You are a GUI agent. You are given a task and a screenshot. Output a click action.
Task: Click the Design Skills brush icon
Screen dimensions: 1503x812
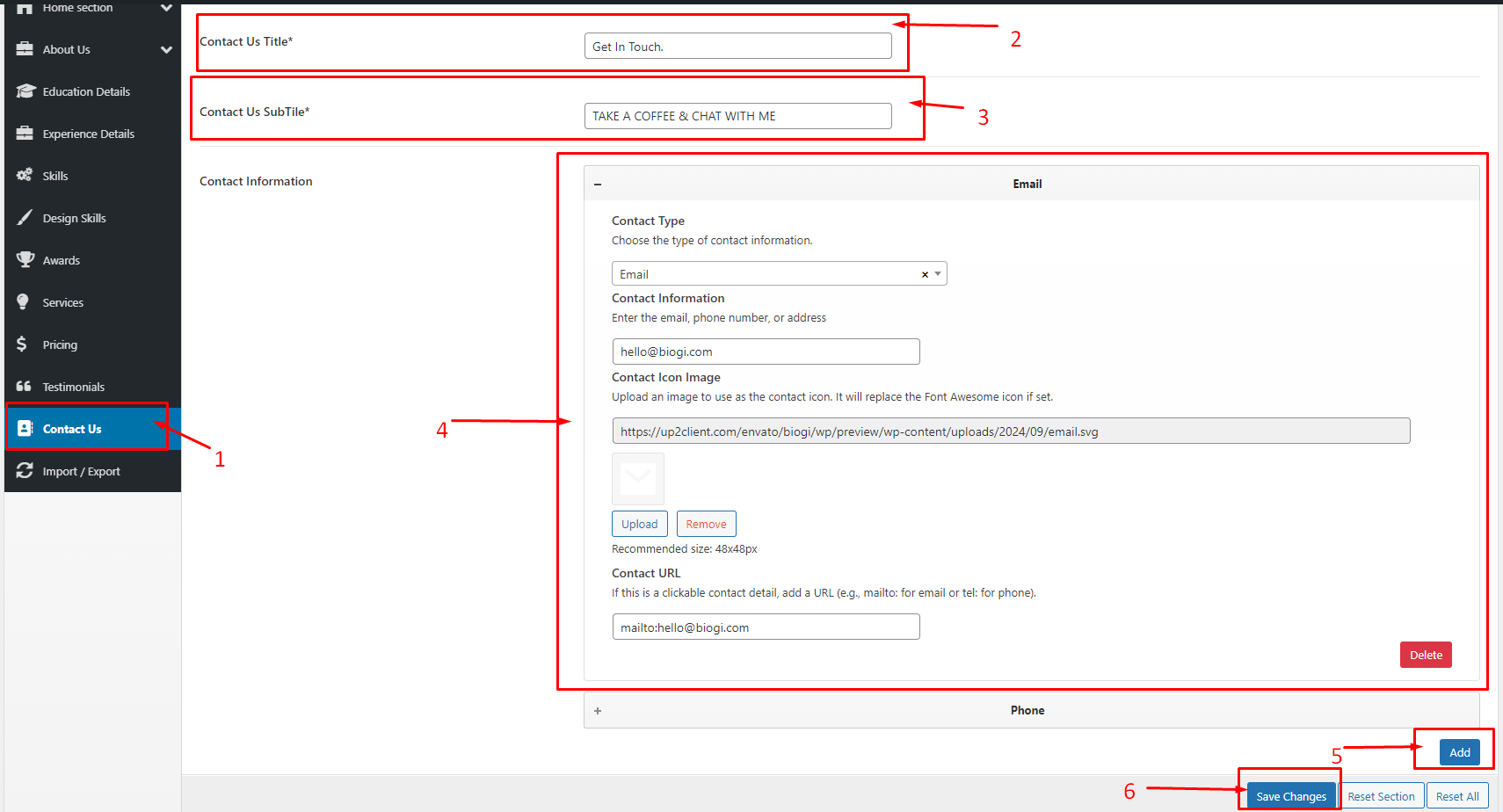(25, 218)
